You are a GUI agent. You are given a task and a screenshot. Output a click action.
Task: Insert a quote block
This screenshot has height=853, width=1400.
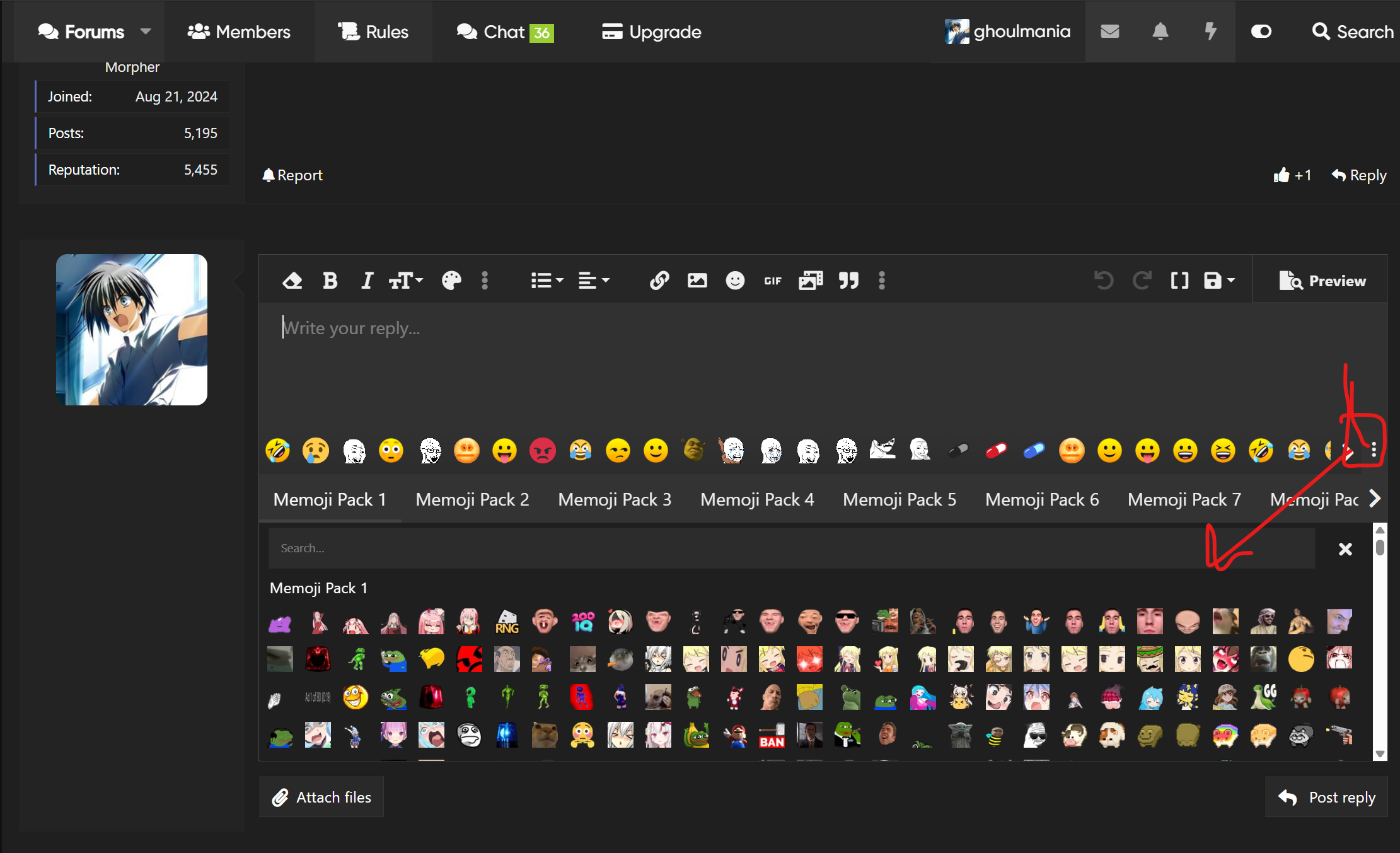(x=848, y=281)
